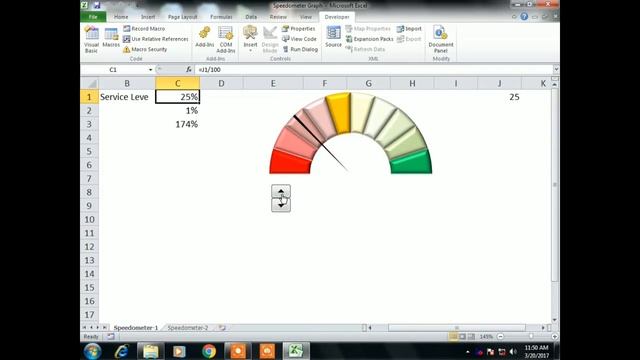640x360 pixels.
Task: Click the spin button down arrow
Action: 281,205
